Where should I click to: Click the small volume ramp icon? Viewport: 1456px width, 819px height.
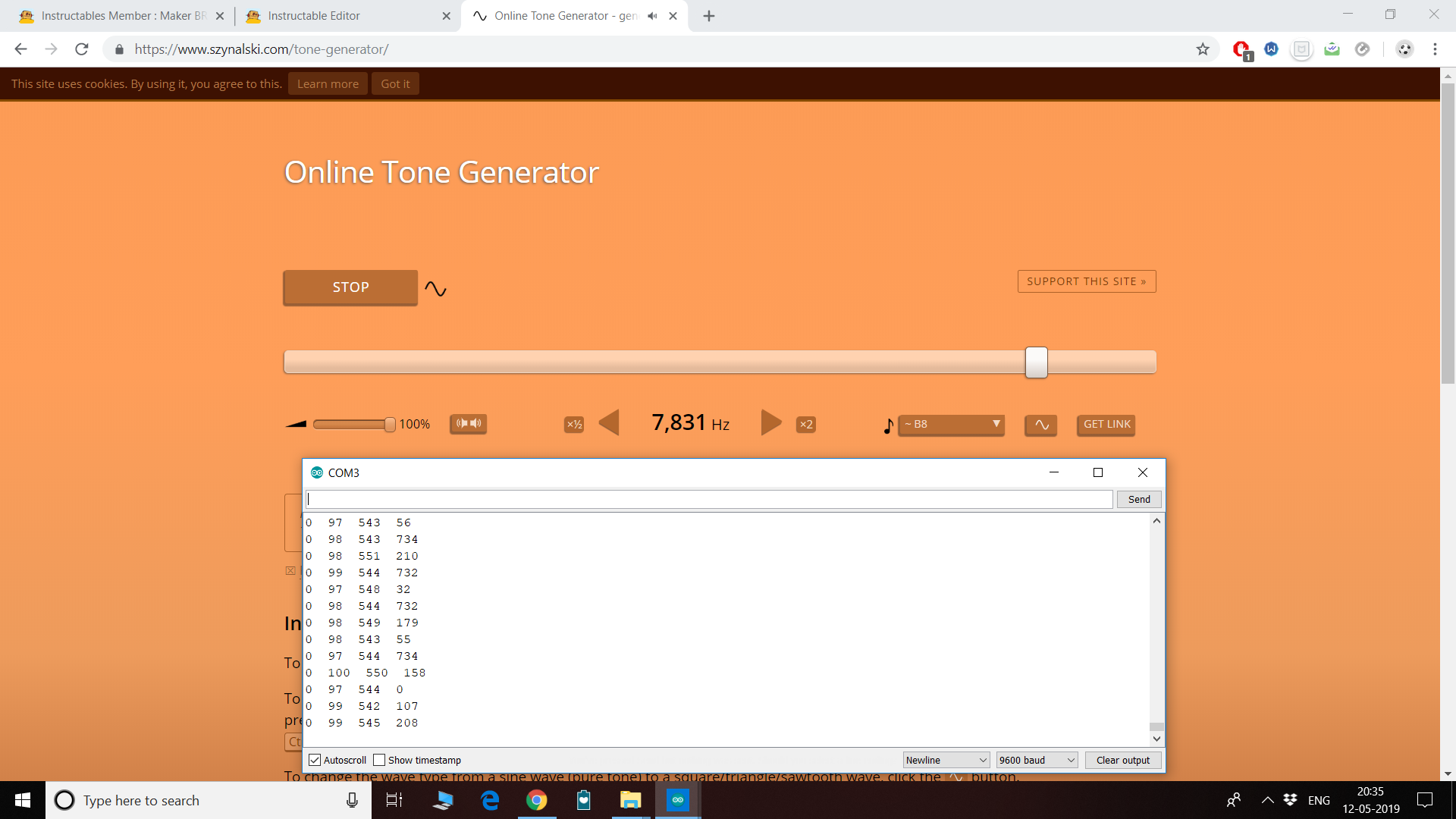[296, 425]
